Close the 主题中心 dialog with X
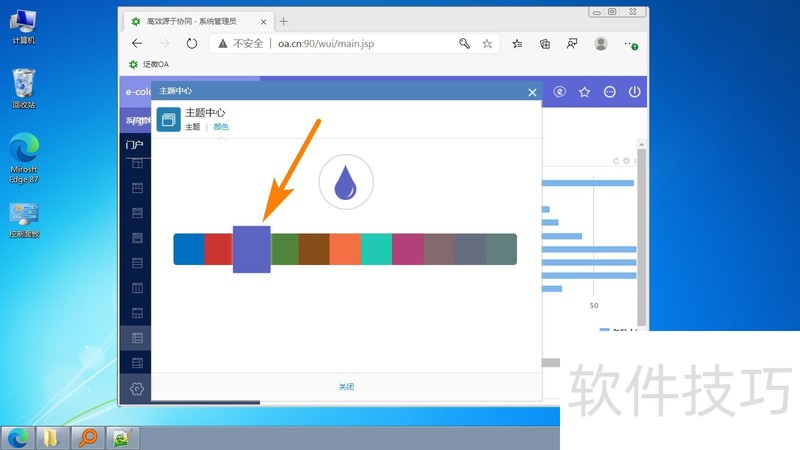This screenshot has height=450, width=800. click(532, 92)
